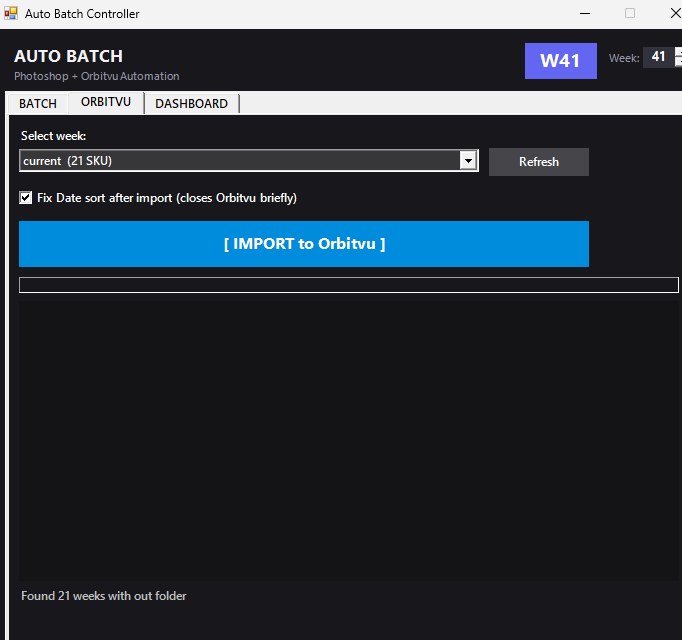This screenshot has height=640, width=682.
Task: Click the import progress bar
Action: click(348, 285)
